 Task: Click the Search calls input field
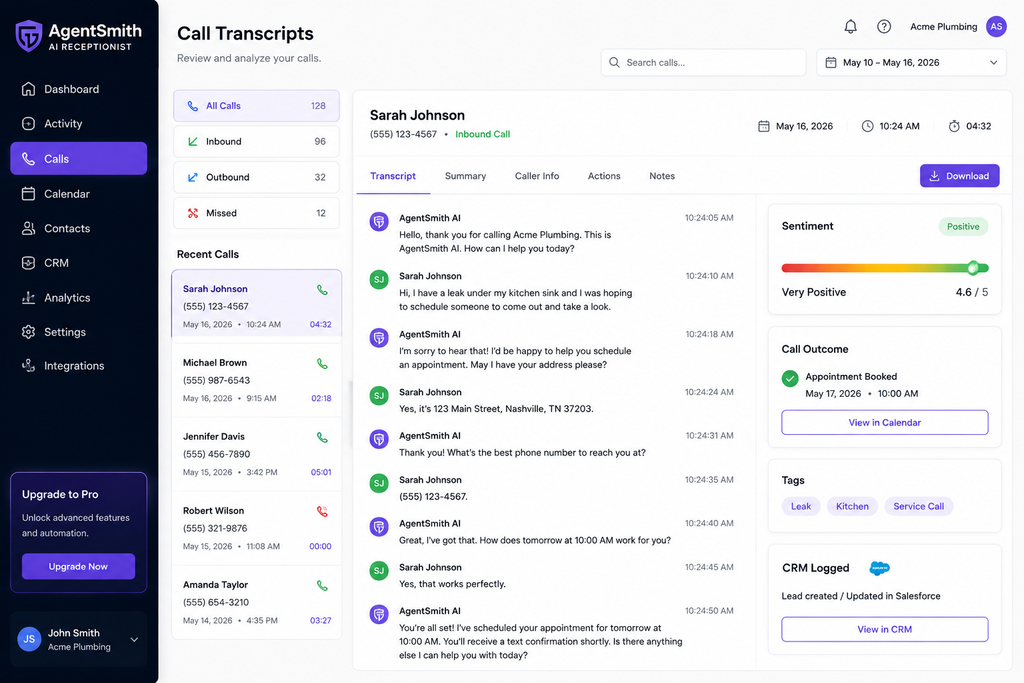tap(703, 63)
